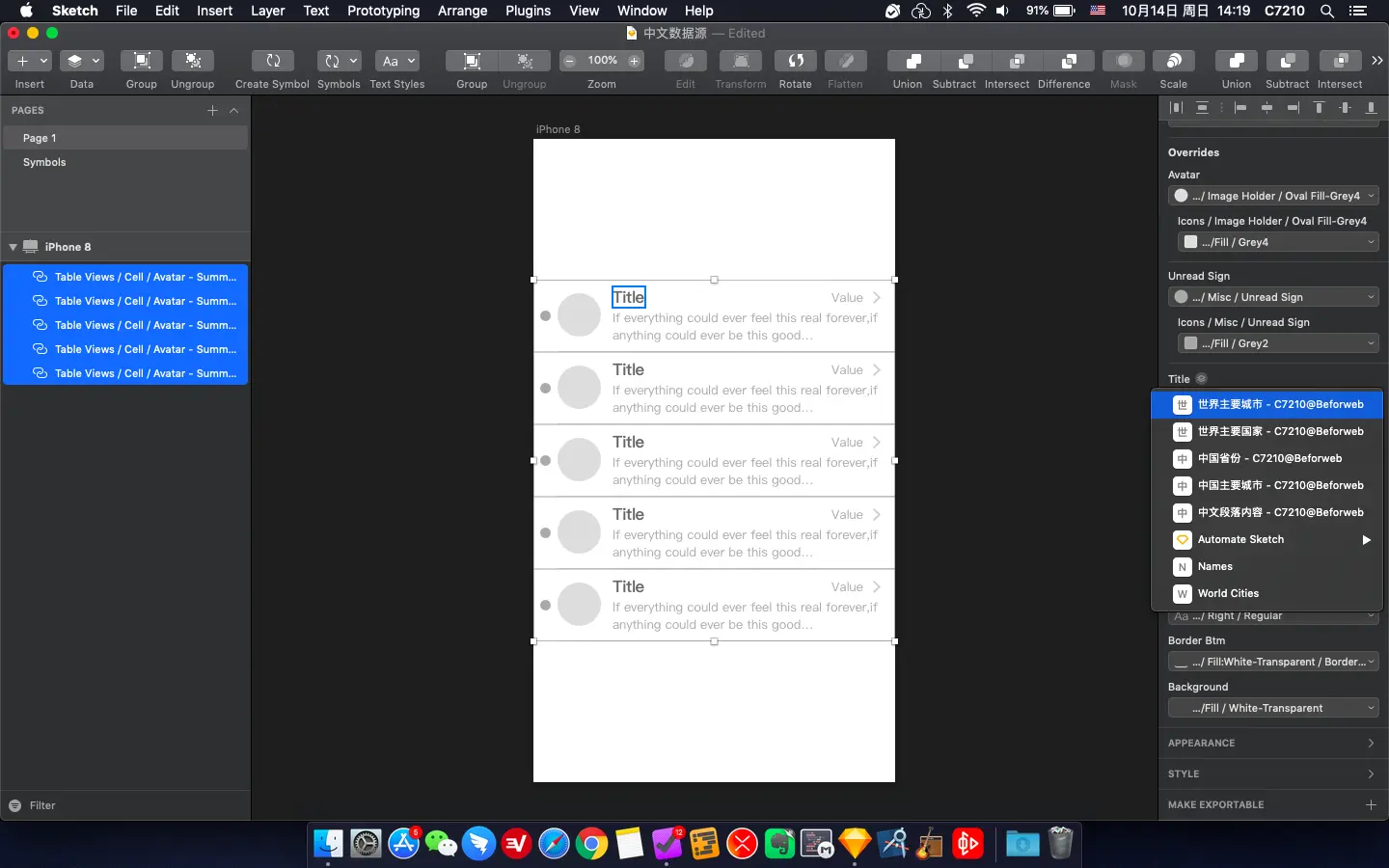This screenshot has height=868, width=1389.
Task: Click the Edit toolbar icon
Action: point(686,61)
